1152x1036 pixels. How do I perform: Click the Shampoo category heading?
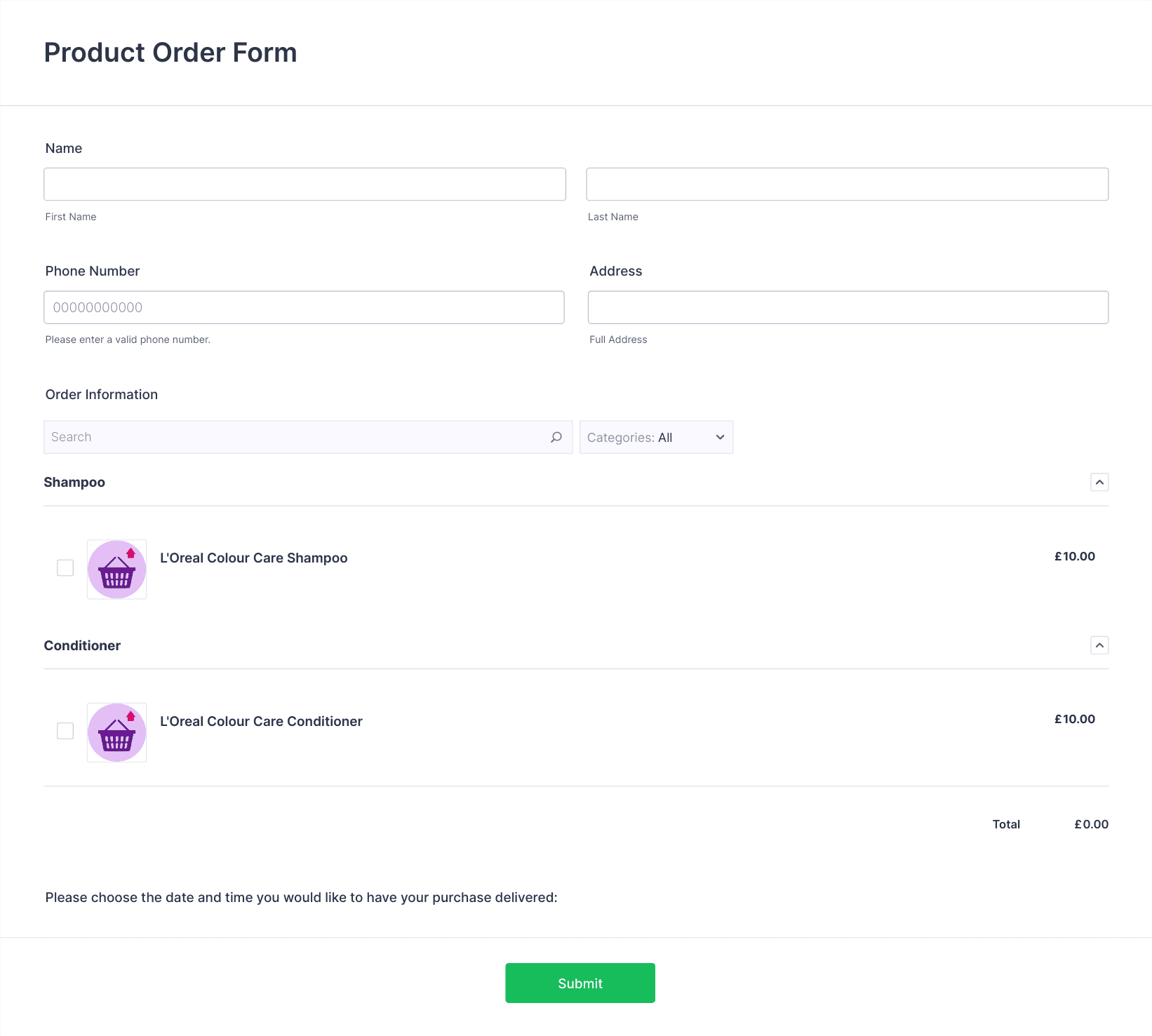[74, 482]
